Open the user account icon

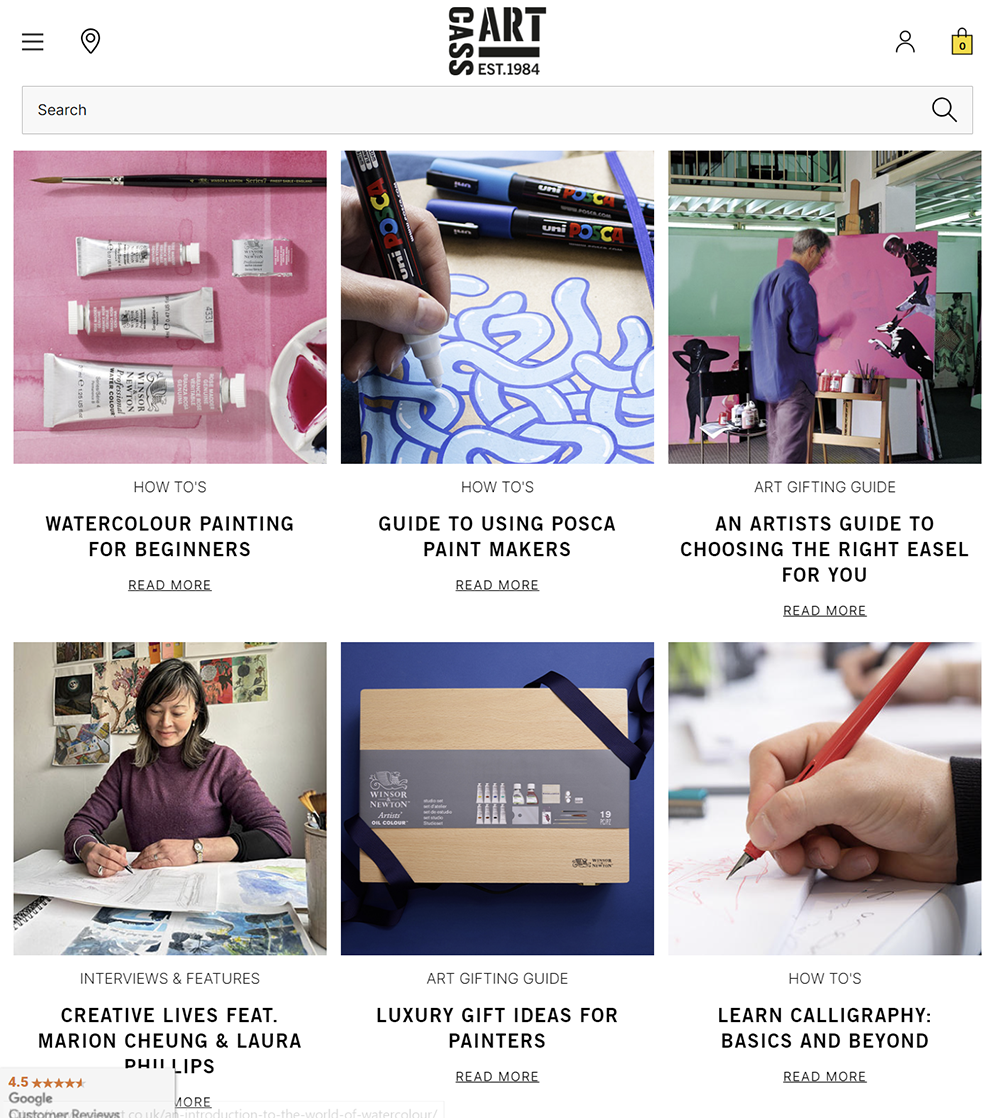tap(905, 41)
